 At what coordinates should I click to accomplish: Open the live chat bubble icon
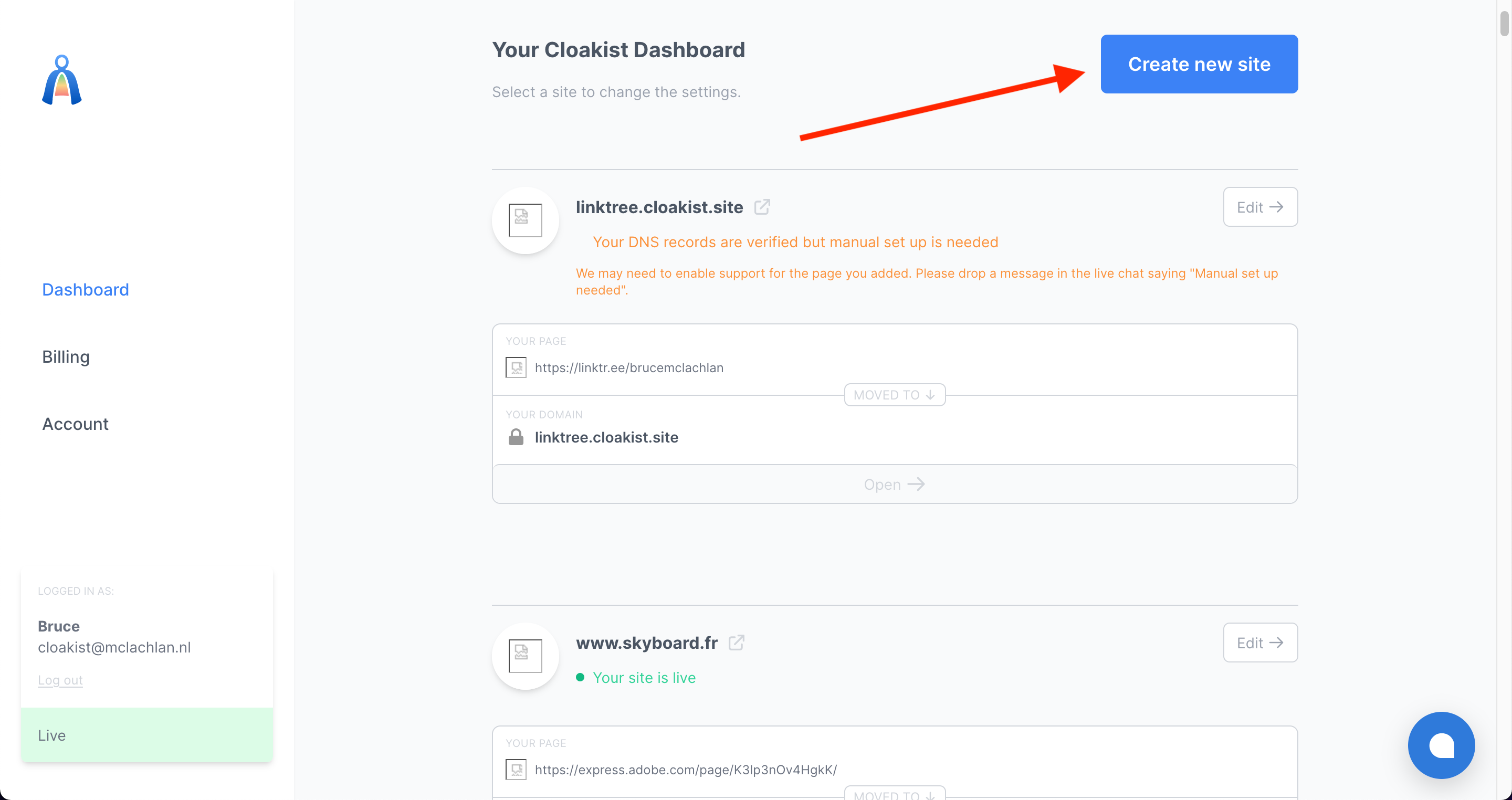coord(1441,745)
